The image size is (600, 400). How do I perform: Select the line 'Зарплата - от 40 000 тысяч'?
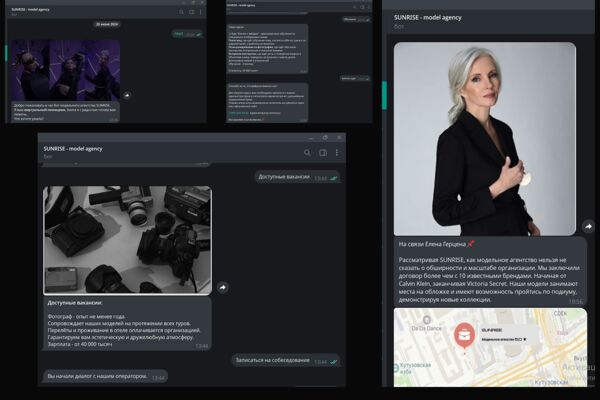coord(80,344)
